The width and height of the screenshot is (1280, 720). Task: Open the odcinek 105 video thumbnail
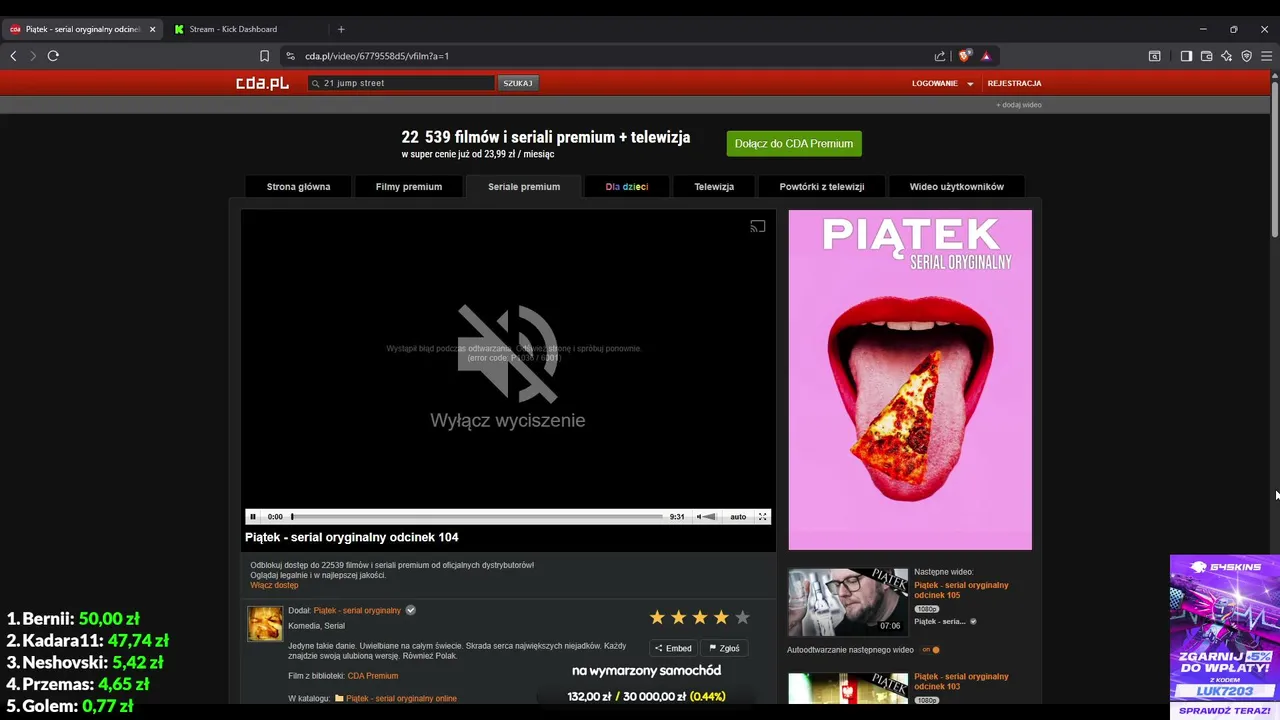[x=848, y=602]
